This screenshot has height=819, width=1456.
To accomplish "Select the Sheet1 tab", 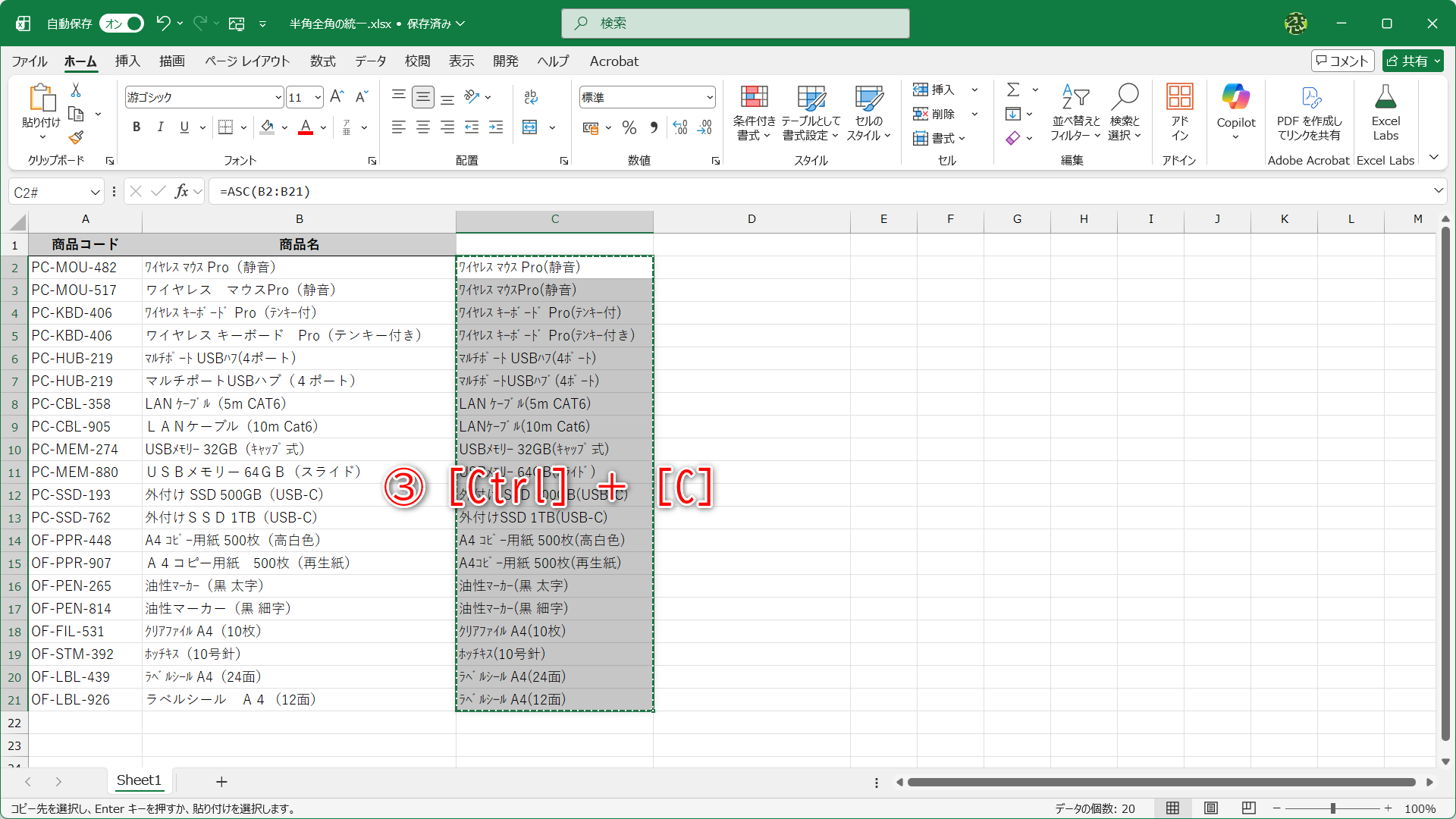I will 139,780.
